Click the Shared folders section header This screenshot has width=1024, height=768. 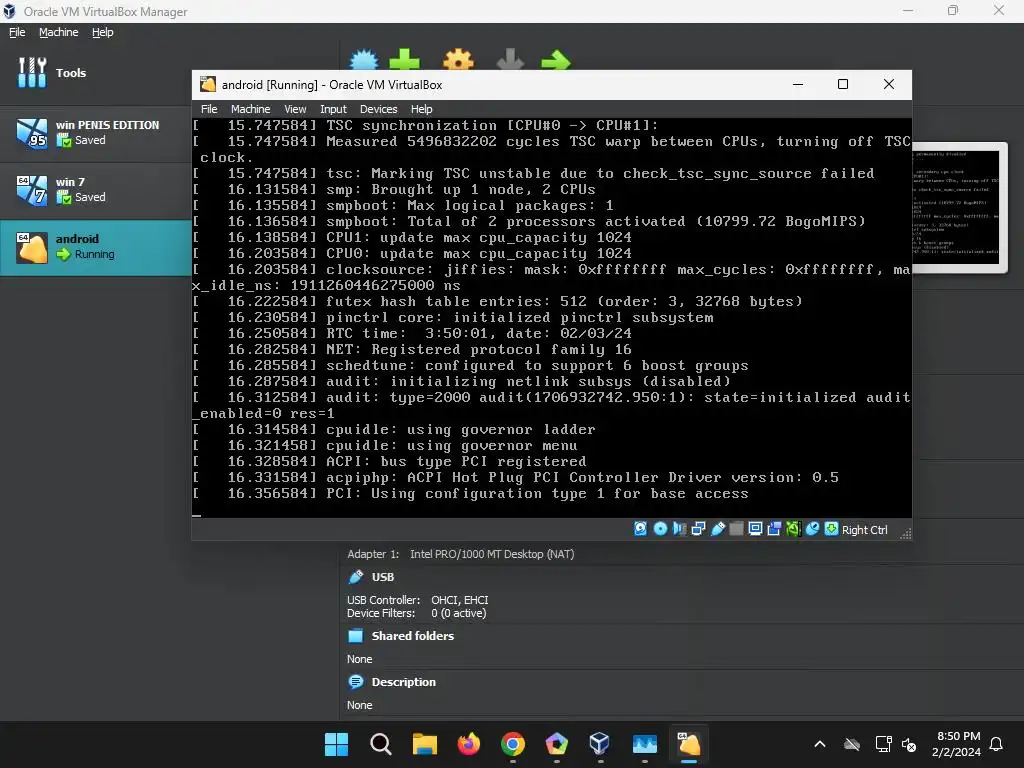click(x=412, y=635)
